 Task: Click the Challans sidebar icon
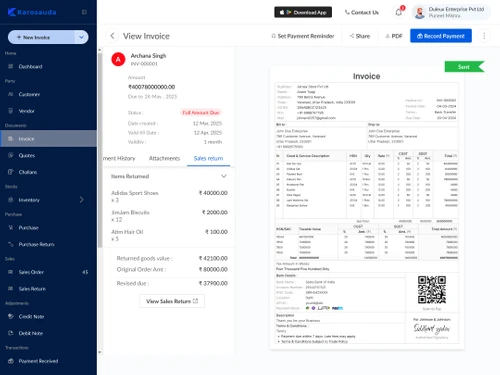point(11,172)
